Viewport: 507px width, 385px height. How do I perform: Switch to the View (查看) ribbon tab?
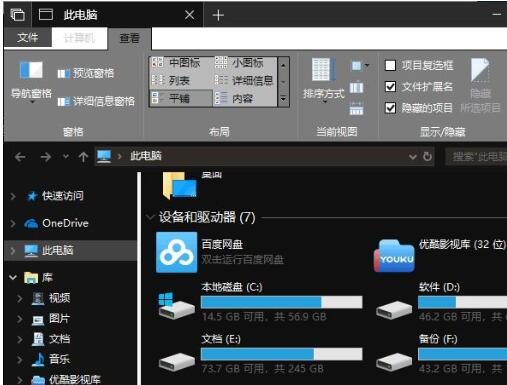pos(129,38)
